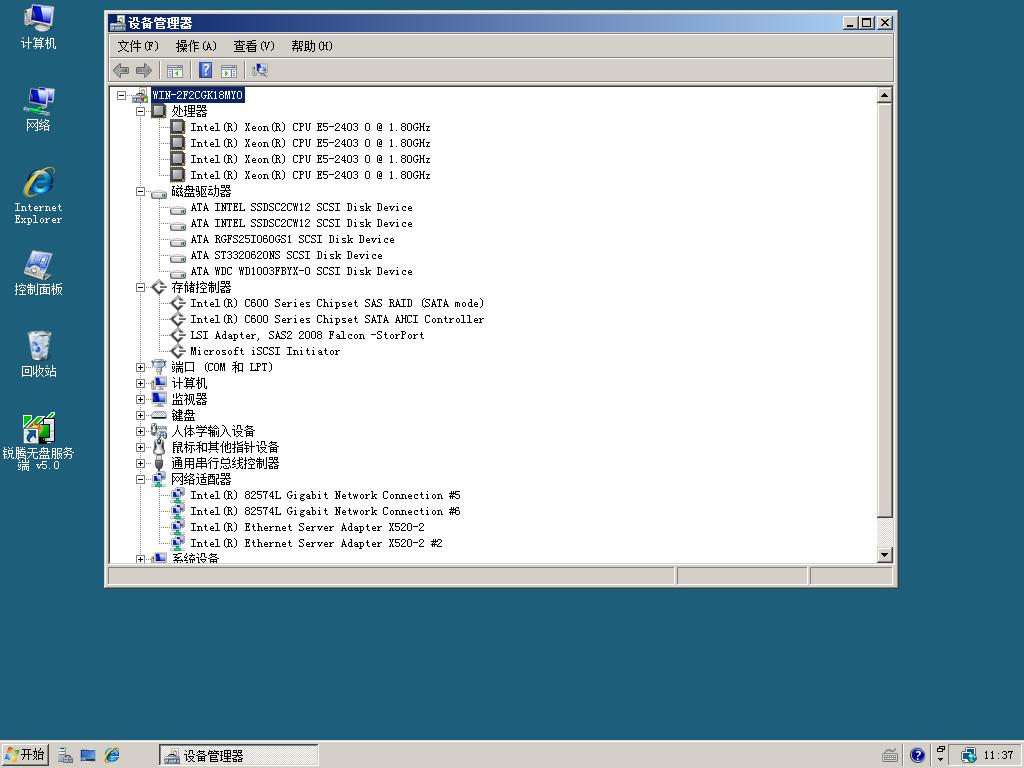Select the first Xeon E5-2403 CPU entry

(310, 127)
